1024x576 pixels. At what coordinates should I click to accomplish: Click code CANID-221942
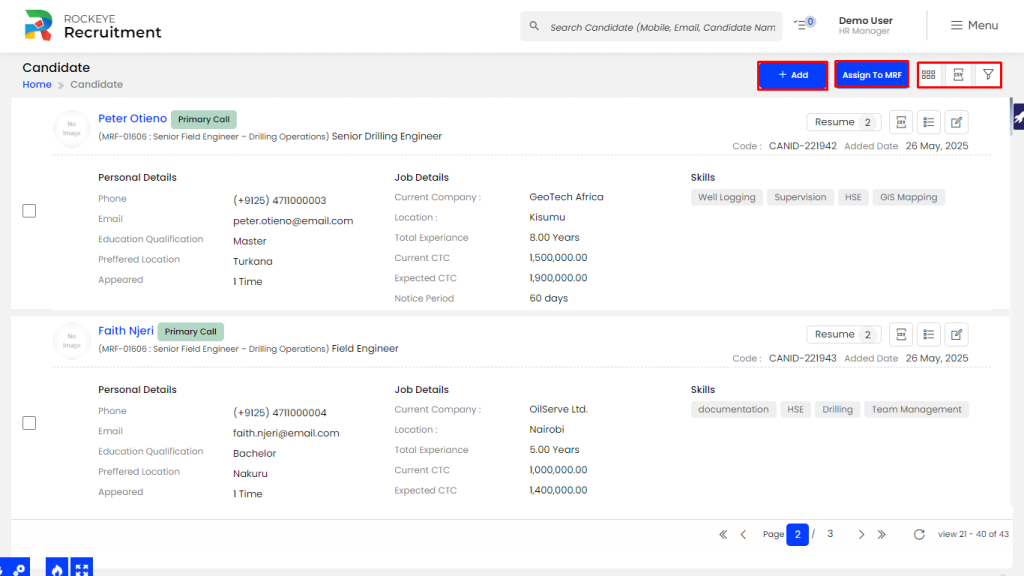coord(803,146)
